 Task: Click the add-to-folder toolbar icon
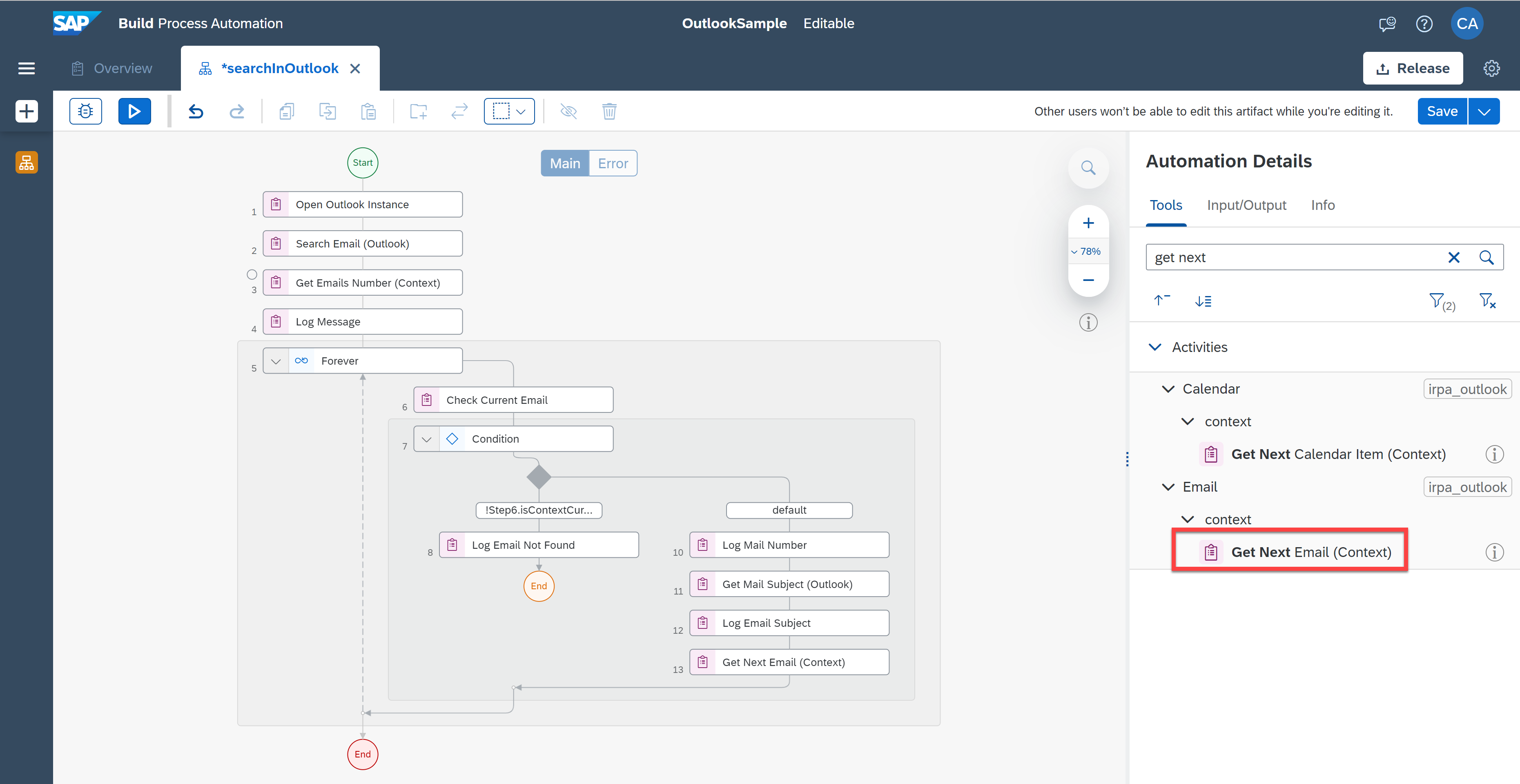pos(418,111)
